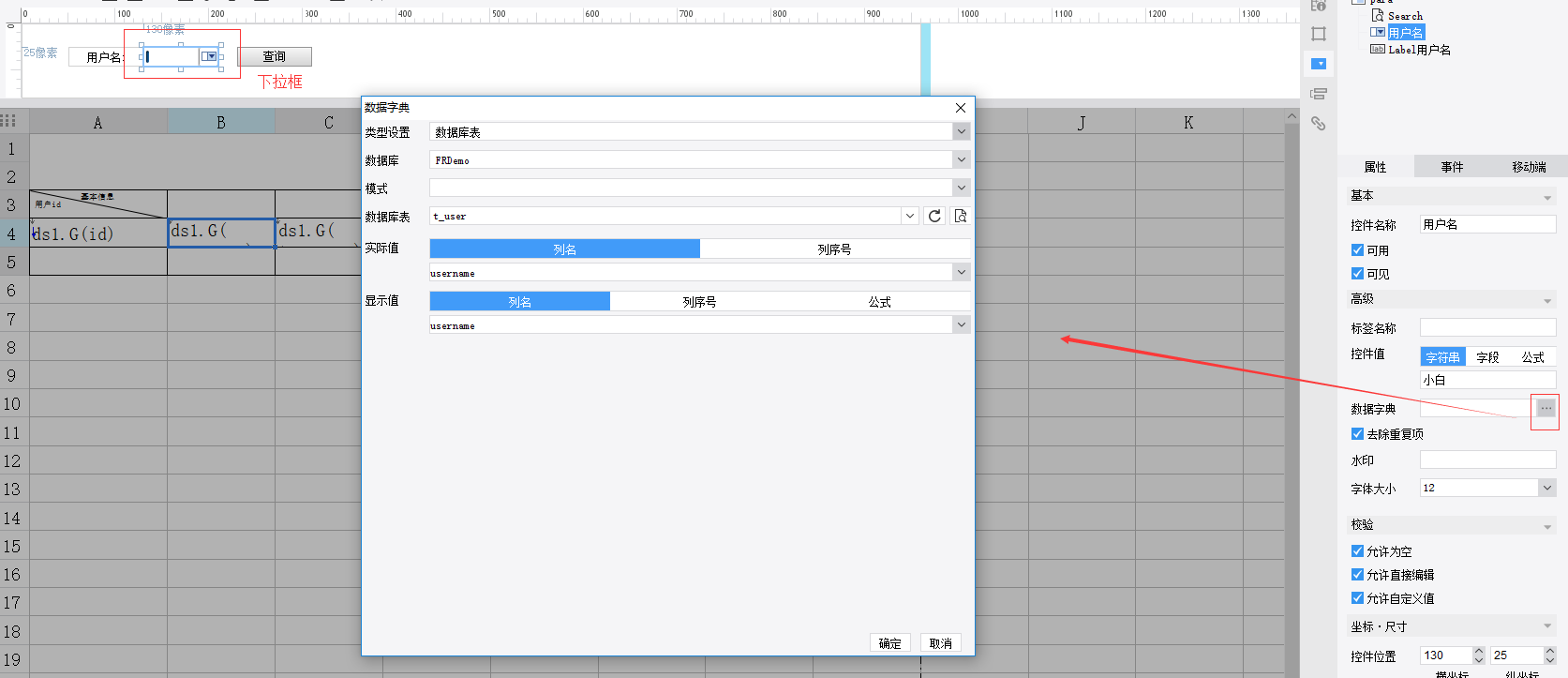Click the hyperlink chain sidebar icon
Image resolution: width=1568 pixels, height=678 pixels.
coord(1319,123)
